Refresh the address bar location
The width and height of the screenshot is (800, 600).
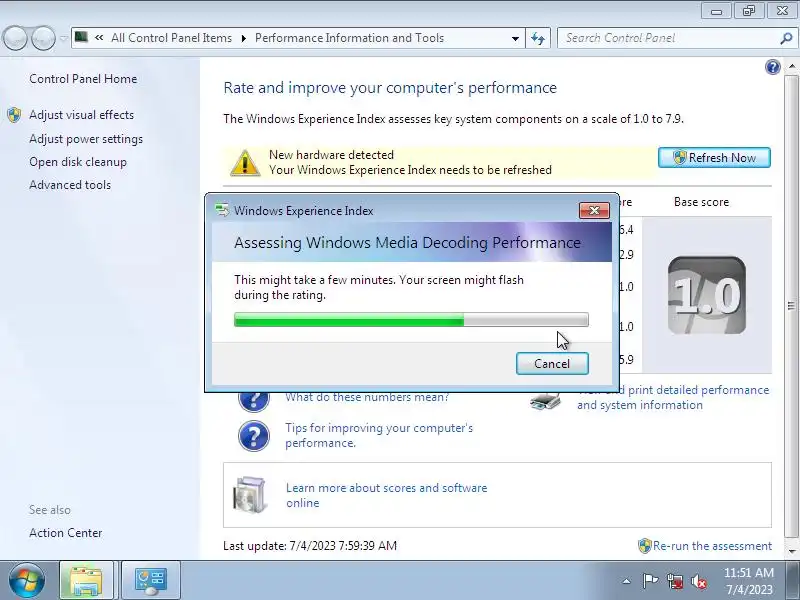(538, 38)
